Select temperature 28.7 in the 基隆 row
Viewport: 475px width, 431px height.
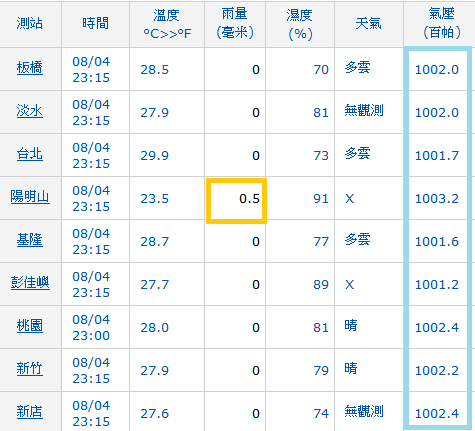point(155,242)
